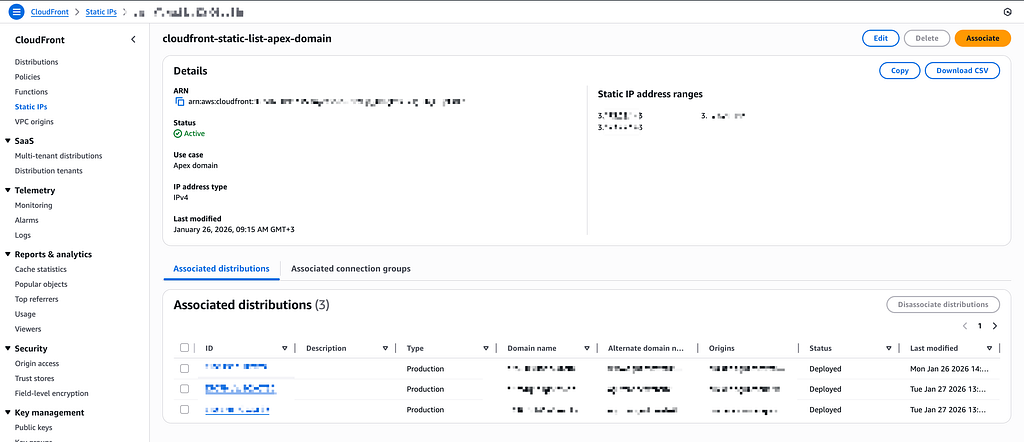Open Viewers in the sidebar

point(28,330)
